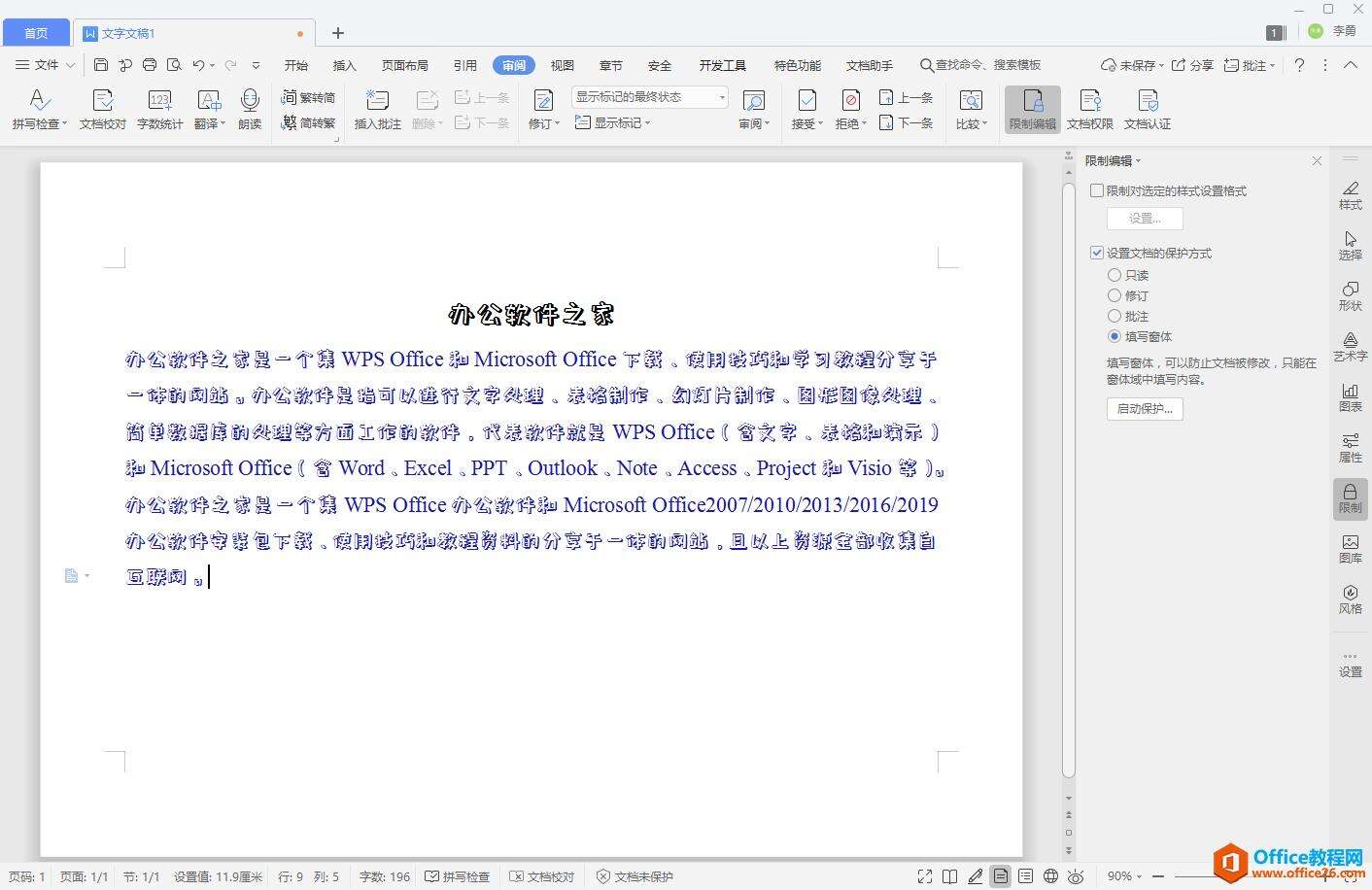The image size is (1372, 890).
Task: Click the 启动保护... button
Action: 1144,409
